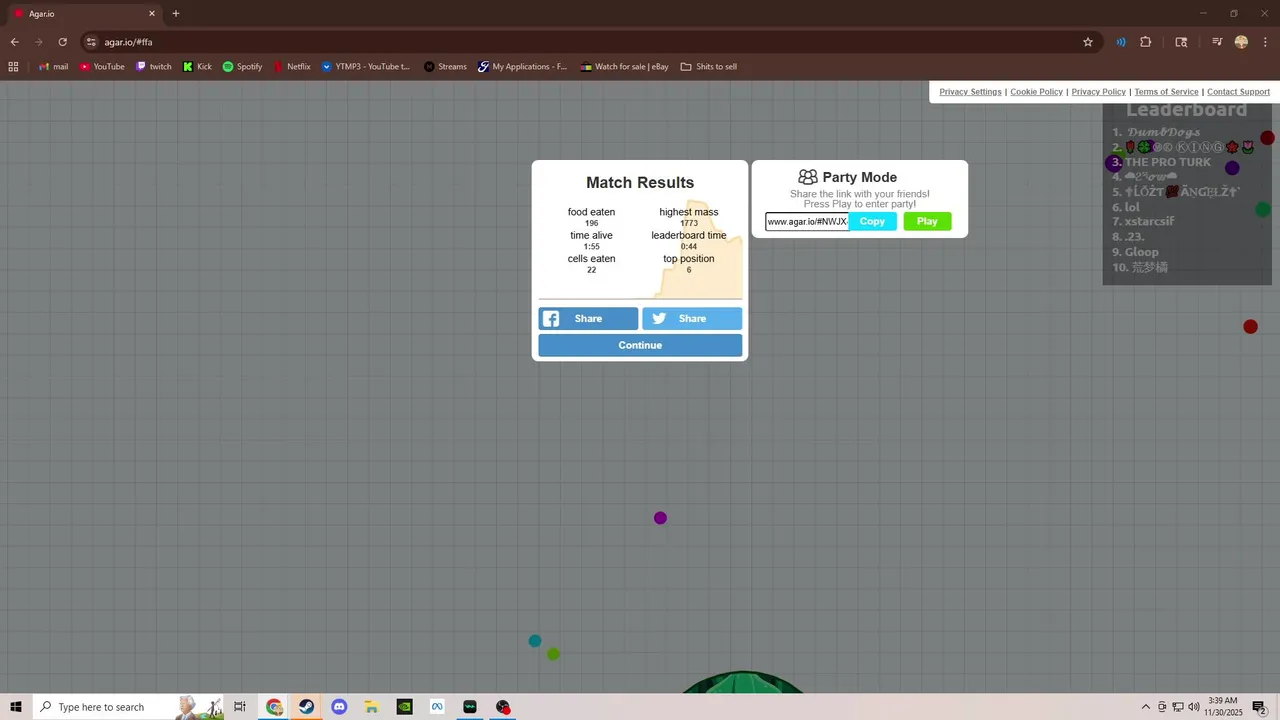The height and width of the screenshot is (720, 1280).
Task: Open the Chrome extensions puzzle icon
Action: click(x=1146, y=42)
